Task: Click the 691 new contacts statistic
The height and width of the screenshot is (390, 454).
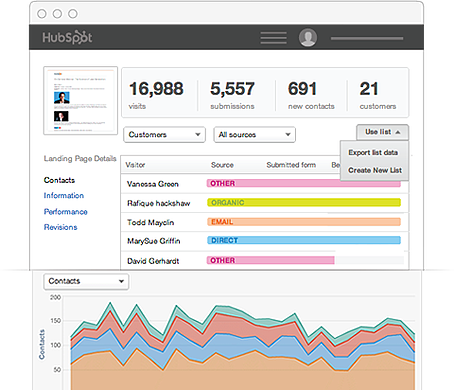Action: coord(311,95)
